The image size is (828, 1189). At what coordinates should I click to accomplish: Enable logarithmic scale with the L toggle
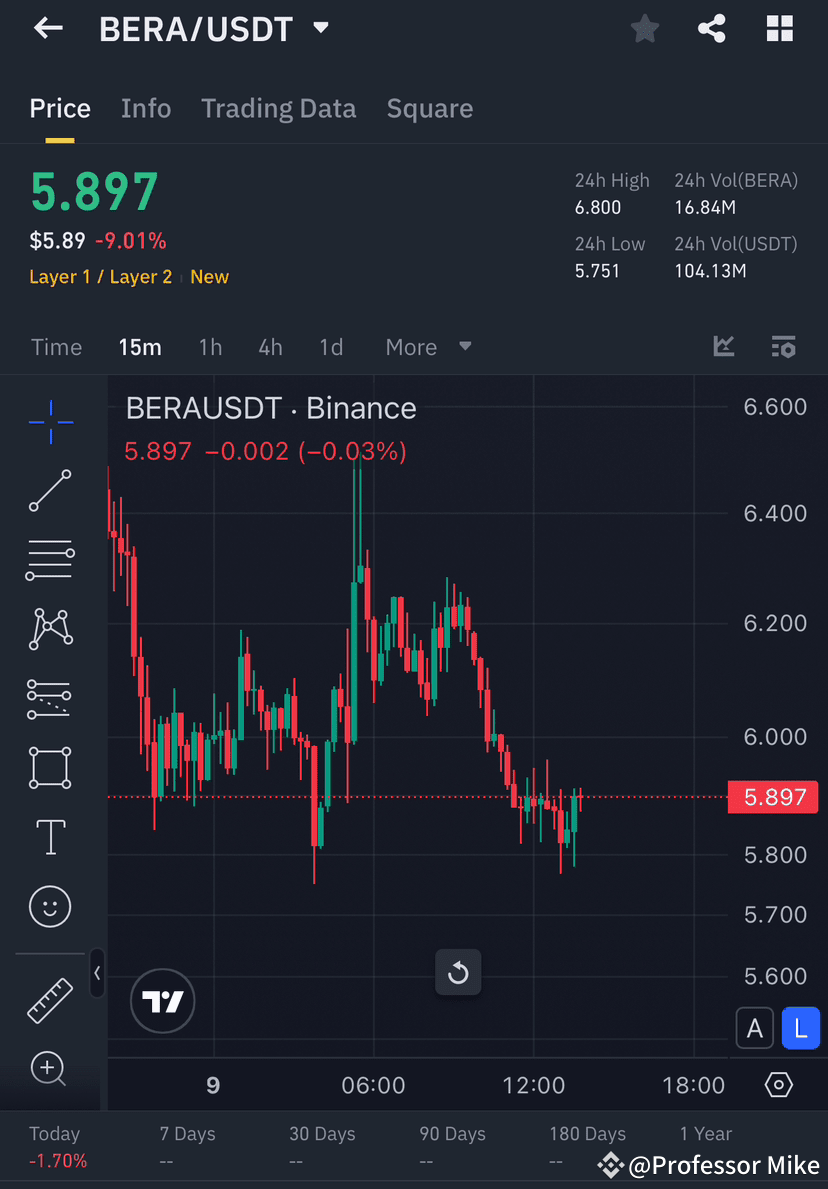[x=801, y=1028]
